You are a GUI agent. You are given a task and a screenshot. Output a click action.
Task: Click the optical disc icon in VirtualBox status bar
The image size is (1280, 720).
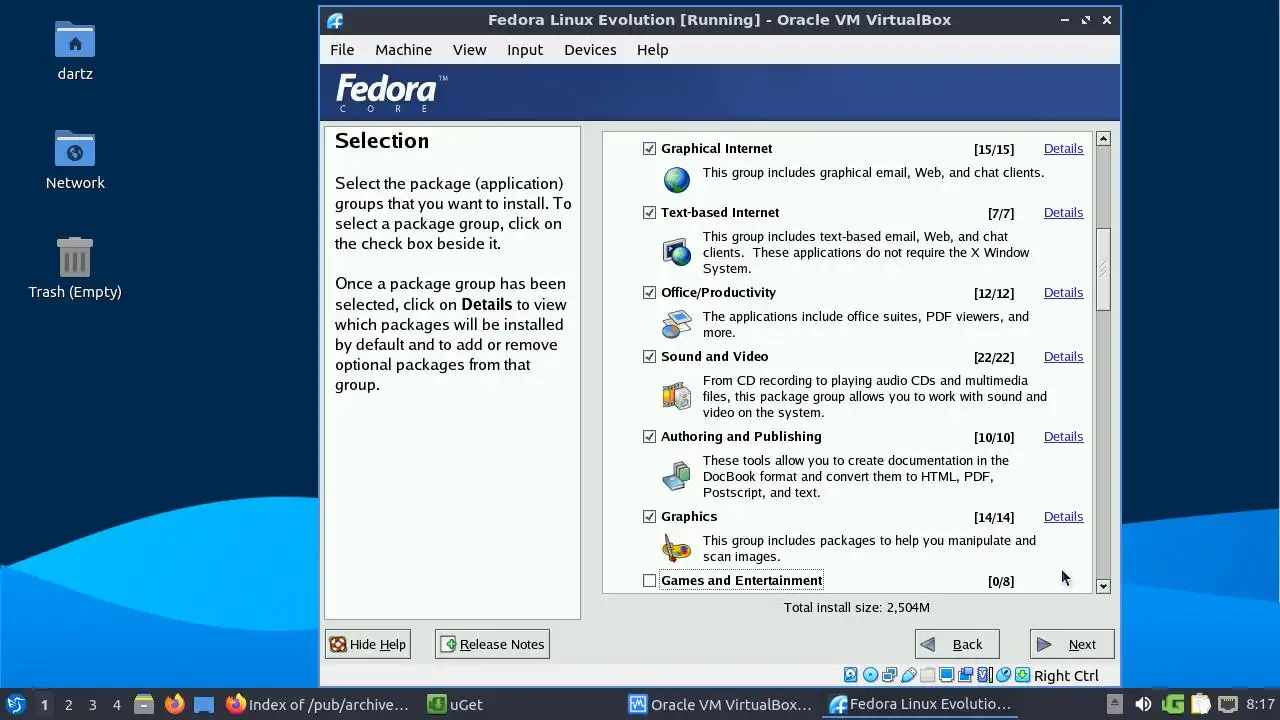tap(870, 675)
